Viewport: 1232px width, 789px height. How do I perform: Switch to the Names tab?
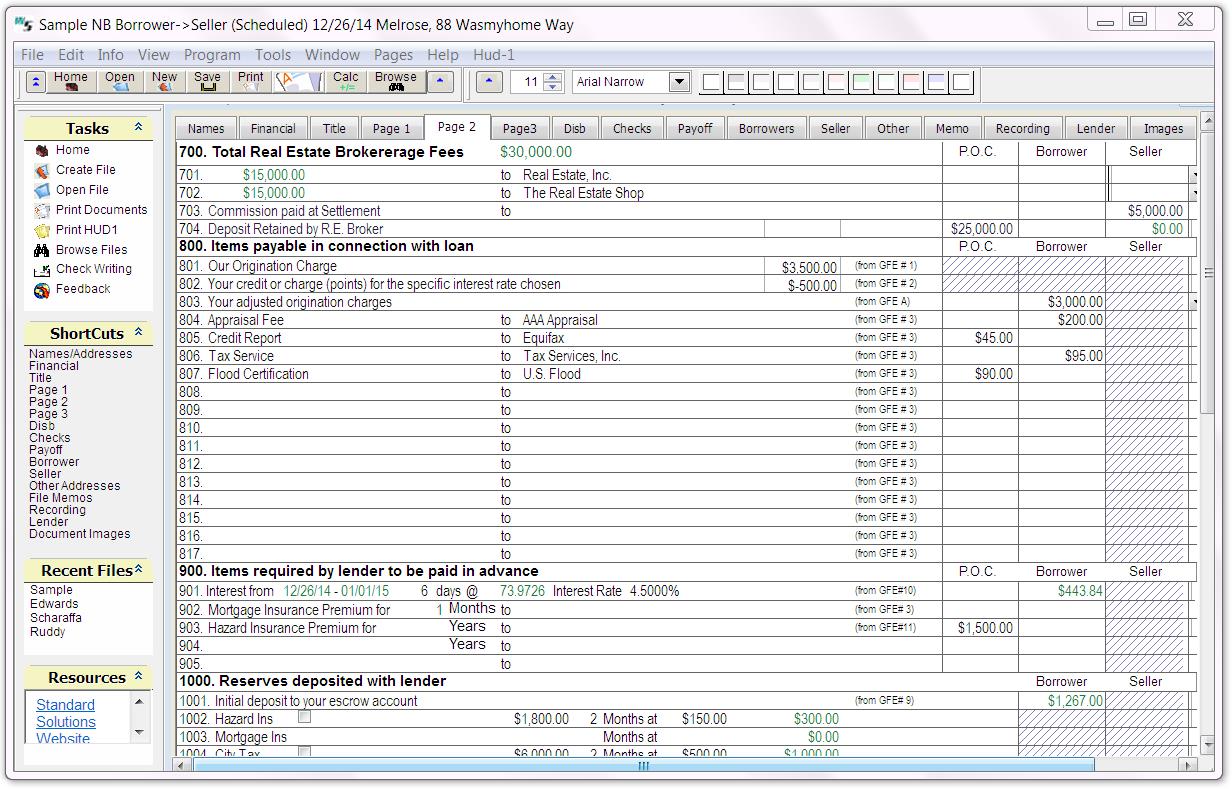tap(206, 128)
